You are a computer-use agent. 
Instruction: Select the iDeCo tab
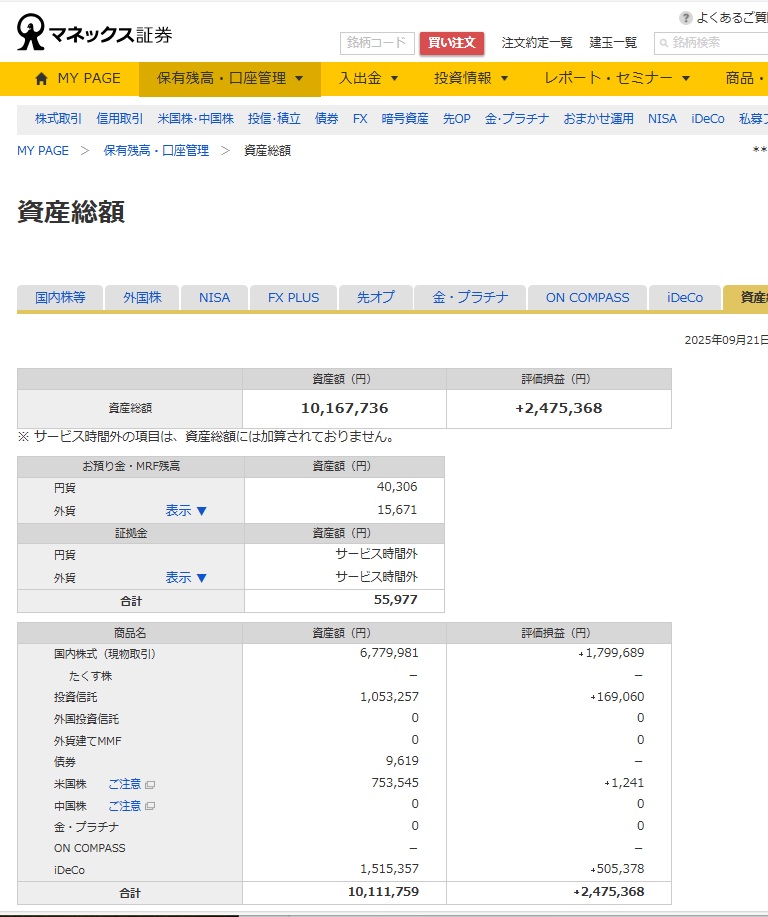684,297
